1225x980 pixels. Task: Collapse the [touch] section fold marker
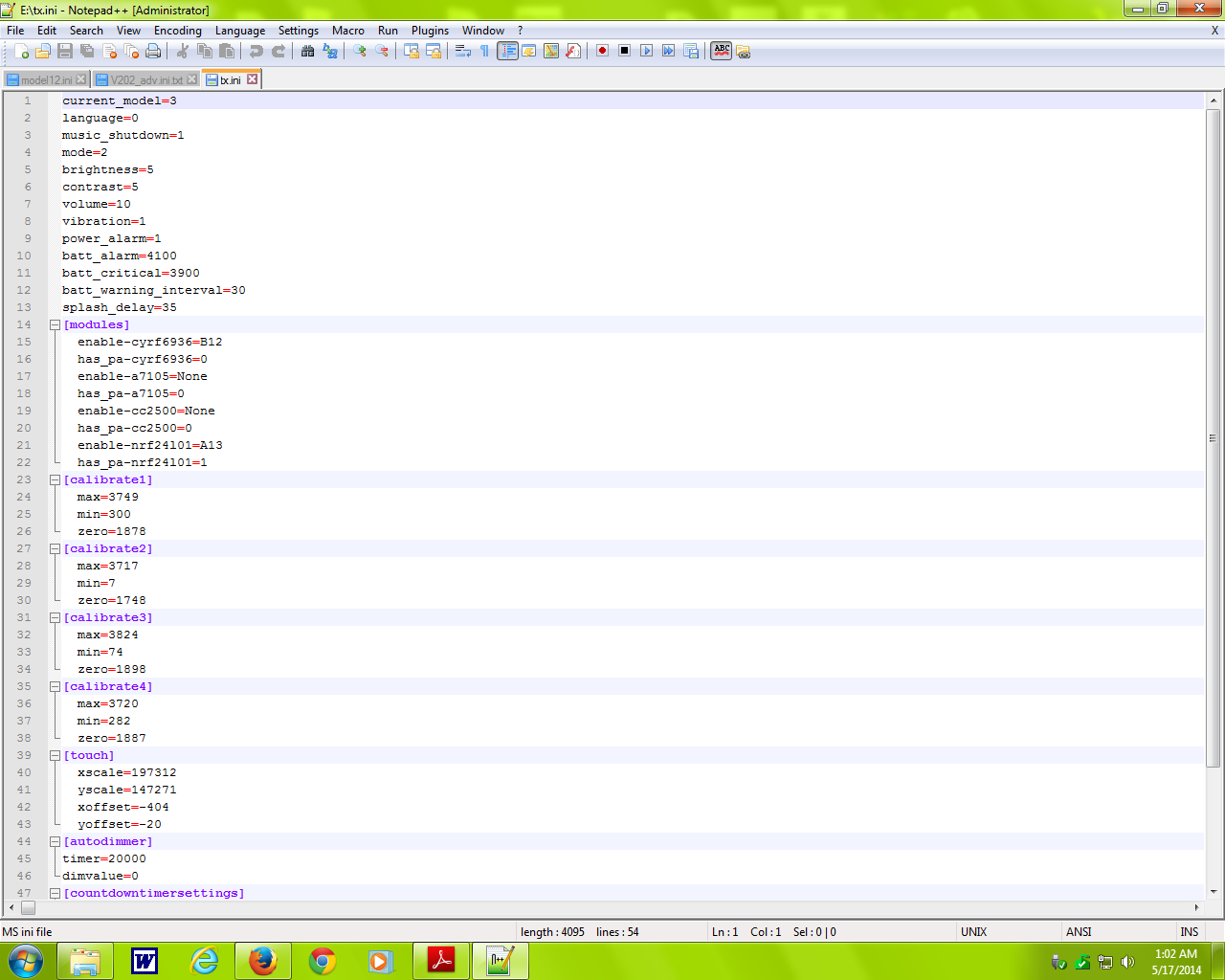[x=55, y=756]
